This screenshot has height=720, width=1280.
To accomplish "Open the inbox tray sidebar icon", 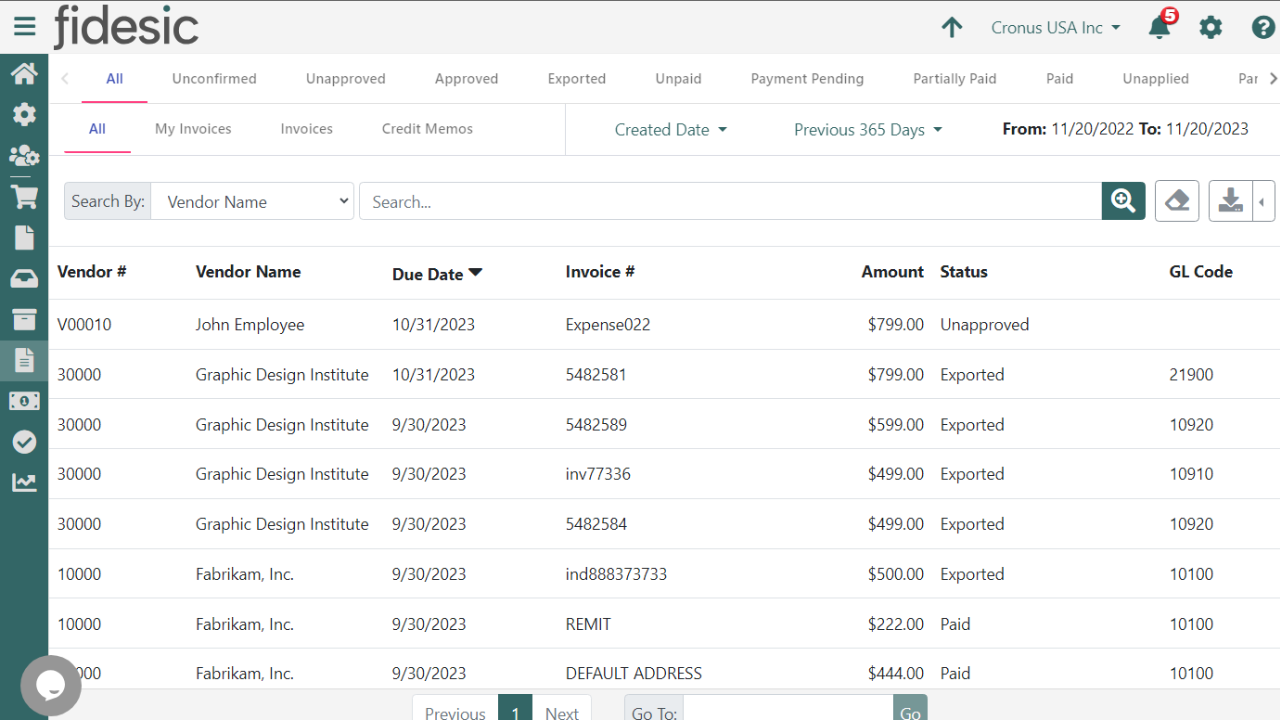I will tap(24, 278).
